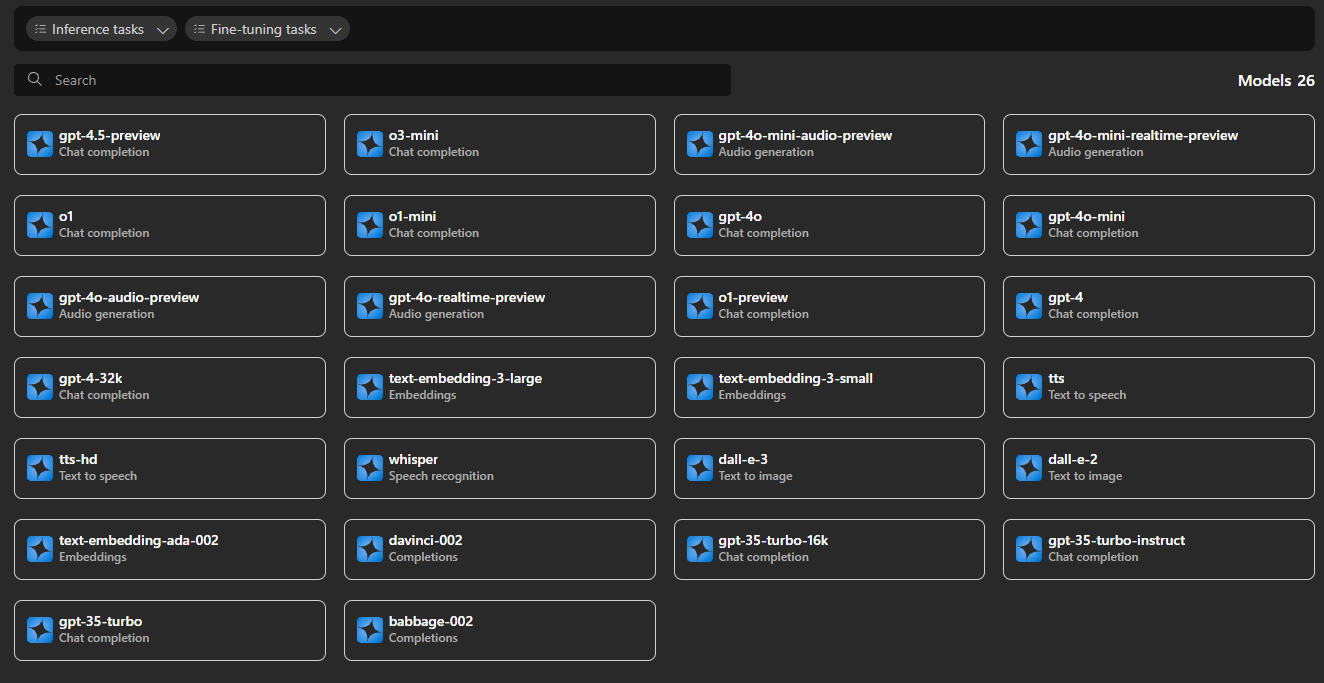This screenshot has height=683, width=1324.
Task: Select the gpt-4o-mini model name
Action: tap(1086, 217)
